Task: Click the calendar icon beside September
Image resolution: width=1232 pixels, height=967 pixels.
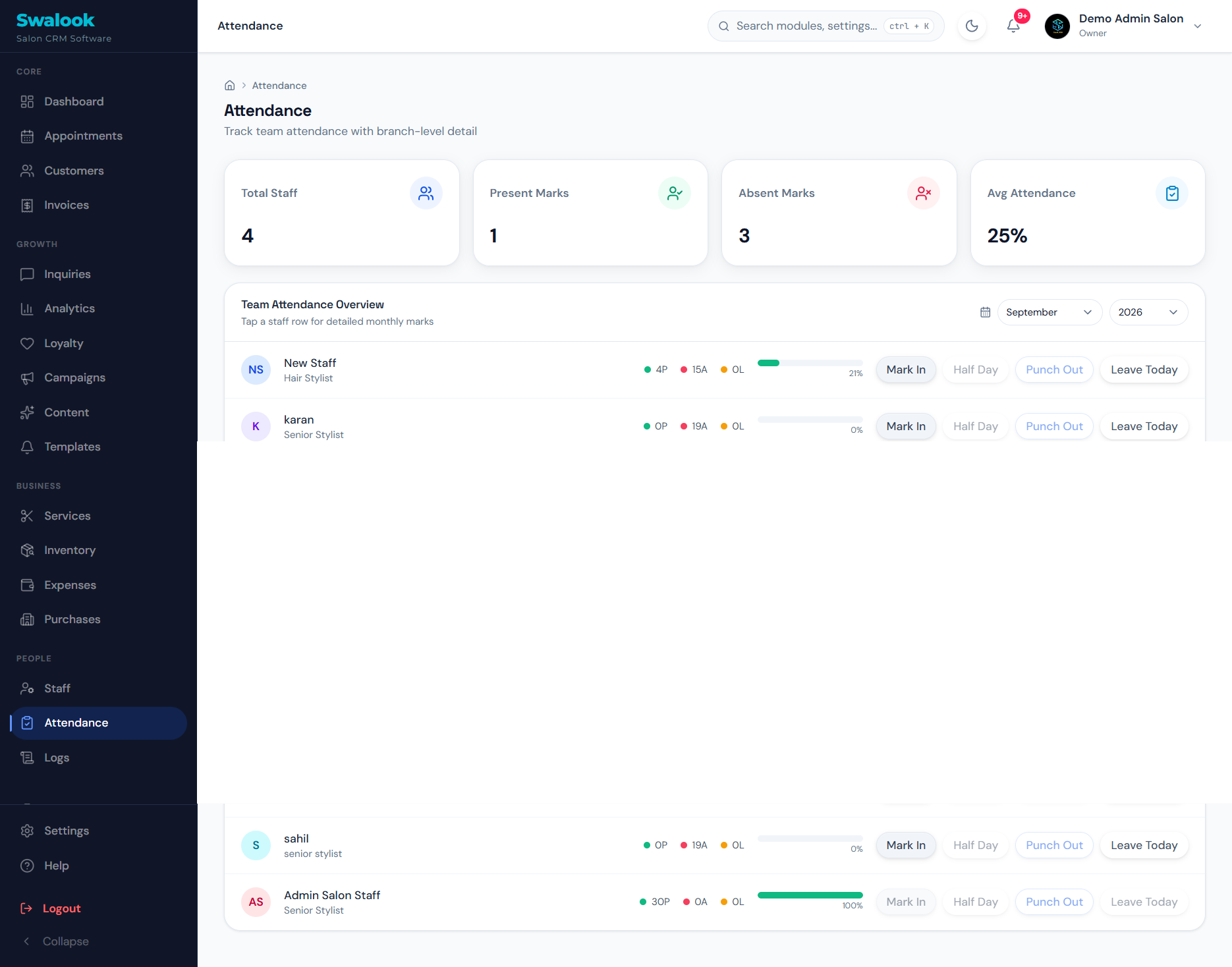Action: (x=986, y=312)
